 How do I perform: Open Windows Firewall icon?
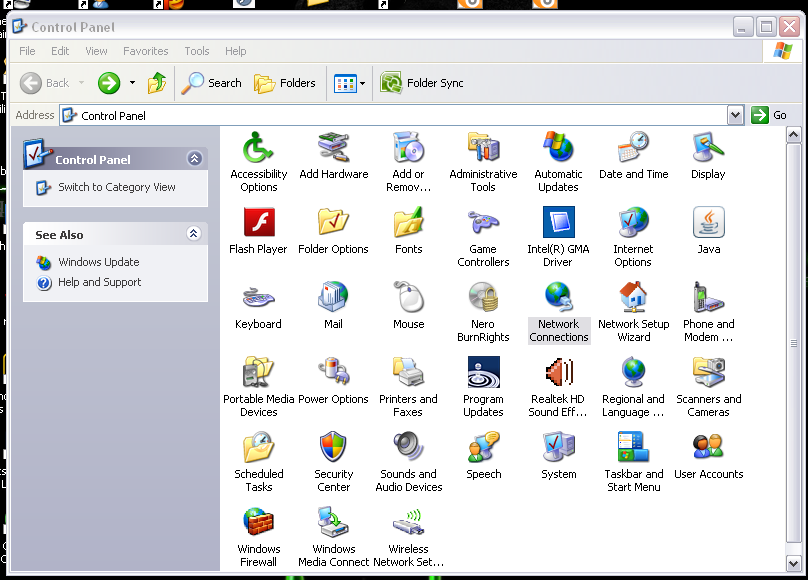(258, 522)
